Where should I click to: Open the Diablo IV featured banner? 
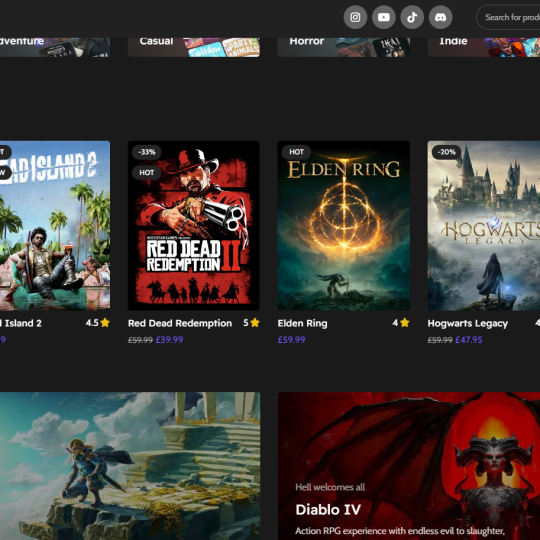pos(409,466)
